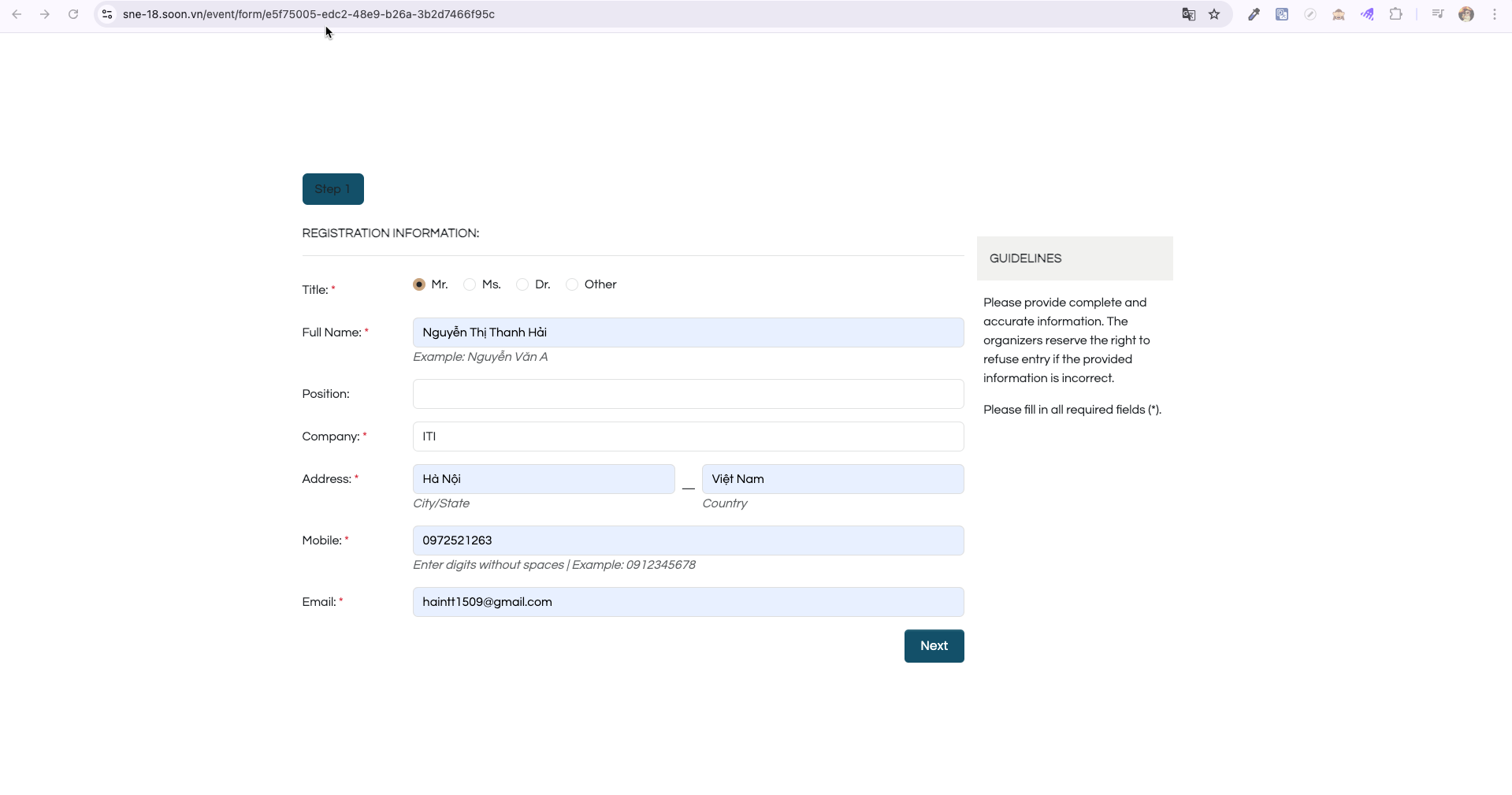The height and width of the screenshot is (795, 1512).
Task: Select the Other title option
Action: [x=572, y=284]
